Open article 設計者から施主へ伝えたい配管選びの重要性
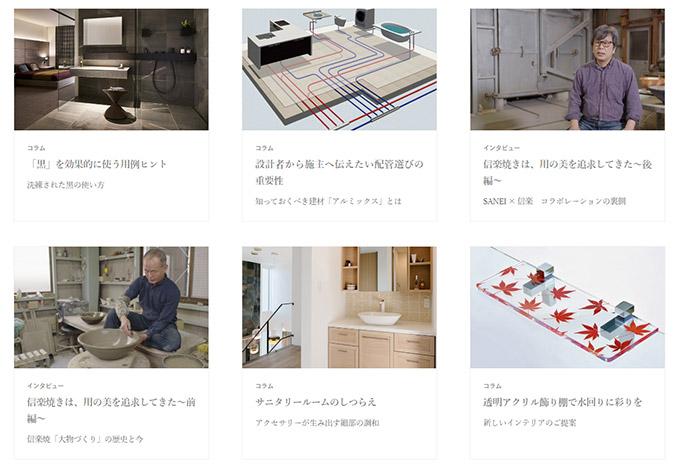Image resolution: width=680 pixels, height=471 pixels. tap(339, 172)
